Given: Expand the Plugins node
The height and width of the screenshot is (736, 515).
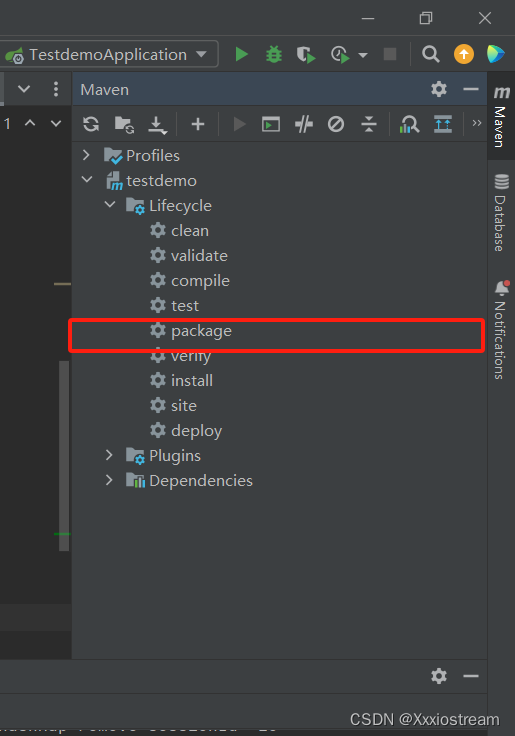Looking at the screenshot, I should tap(109, 455).
